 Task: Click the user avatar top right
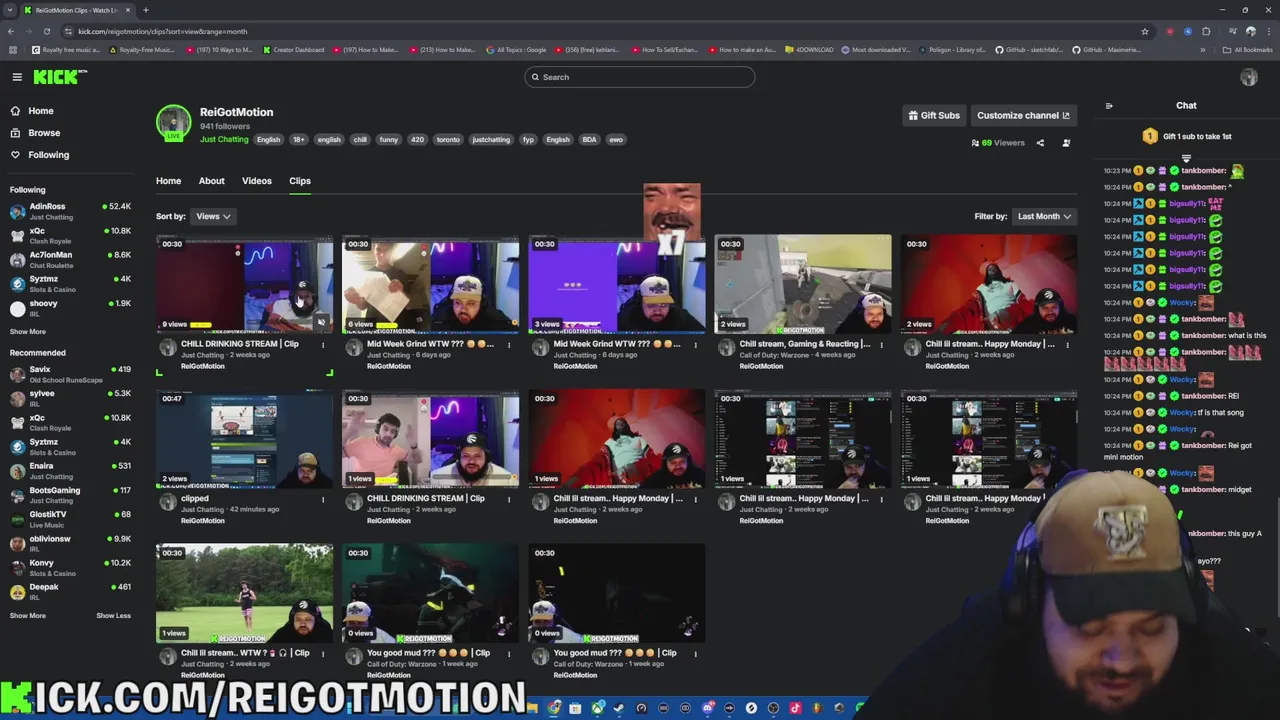pyautogui.click(x=1249, y=77)
